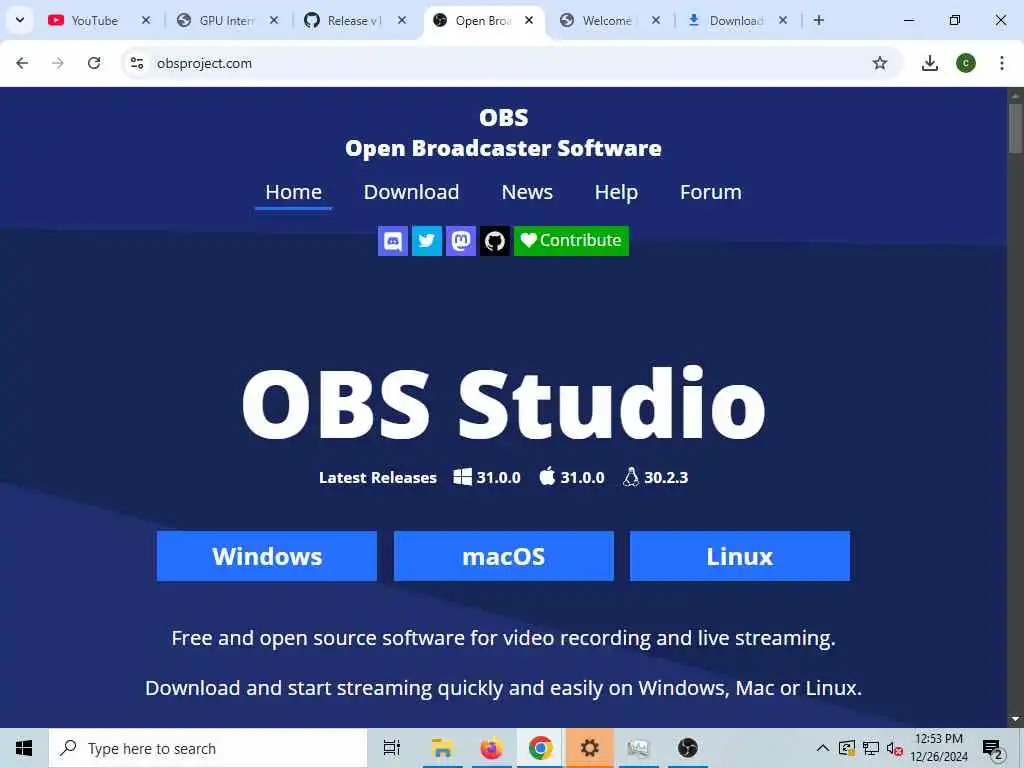
Task: Close the Welcome tab
Action: coord(656,20)
